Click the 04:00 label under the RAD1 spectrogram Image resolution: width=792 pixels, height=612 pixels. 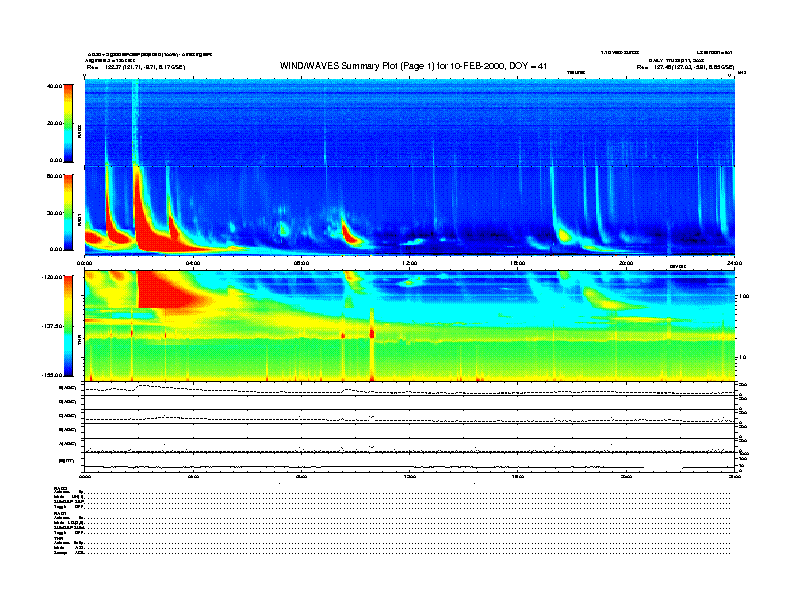coord(193,263)
